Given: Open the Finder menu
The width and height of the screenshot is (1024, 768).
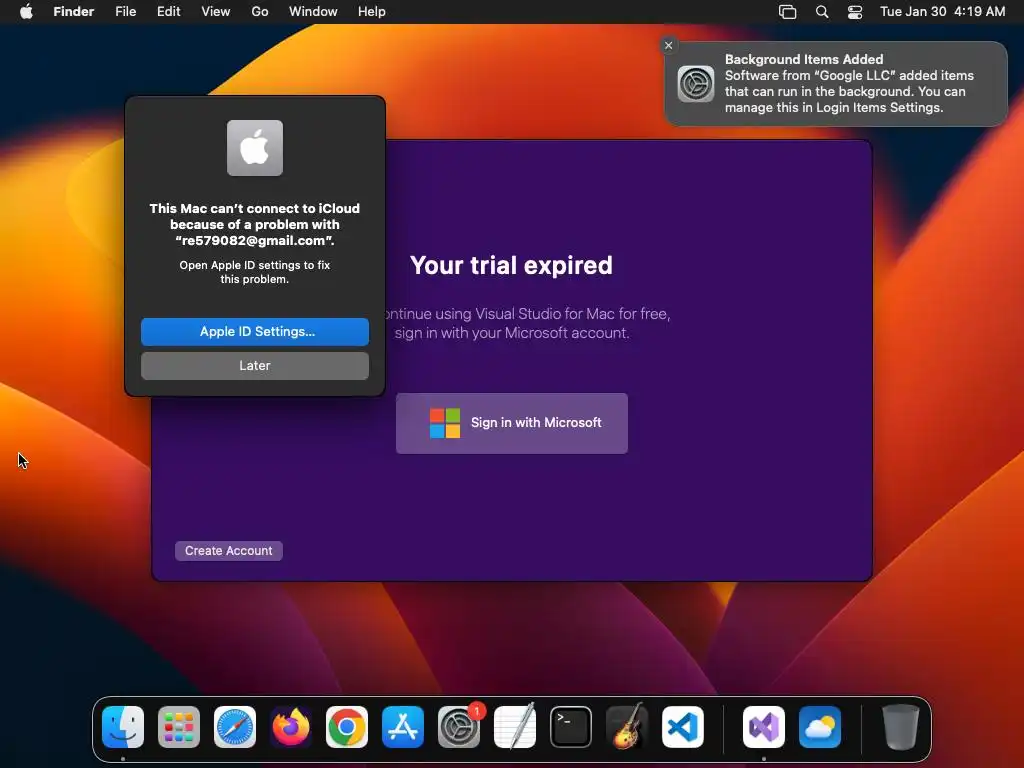Looking at the screenshot, I should [x=74, y=12].
